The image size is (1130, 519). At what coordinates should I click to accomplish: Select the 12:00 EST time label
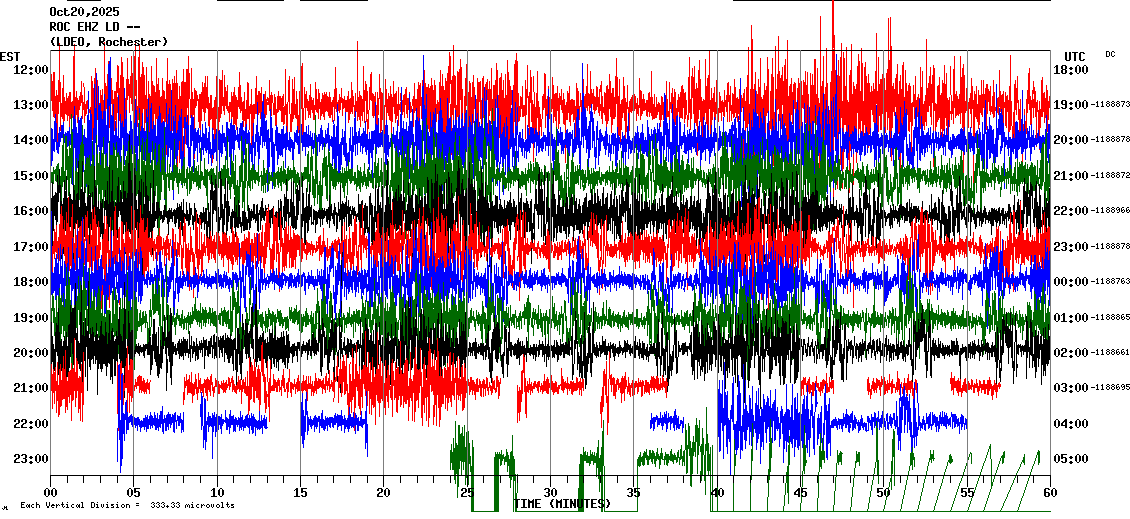point(31,70)
